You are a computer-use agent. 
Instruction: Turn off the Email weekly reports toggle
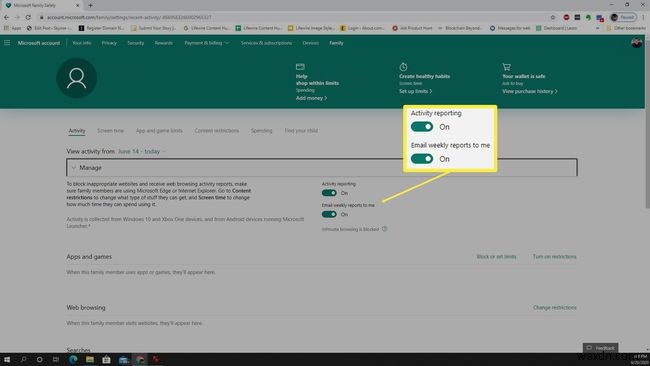point(329,214)
